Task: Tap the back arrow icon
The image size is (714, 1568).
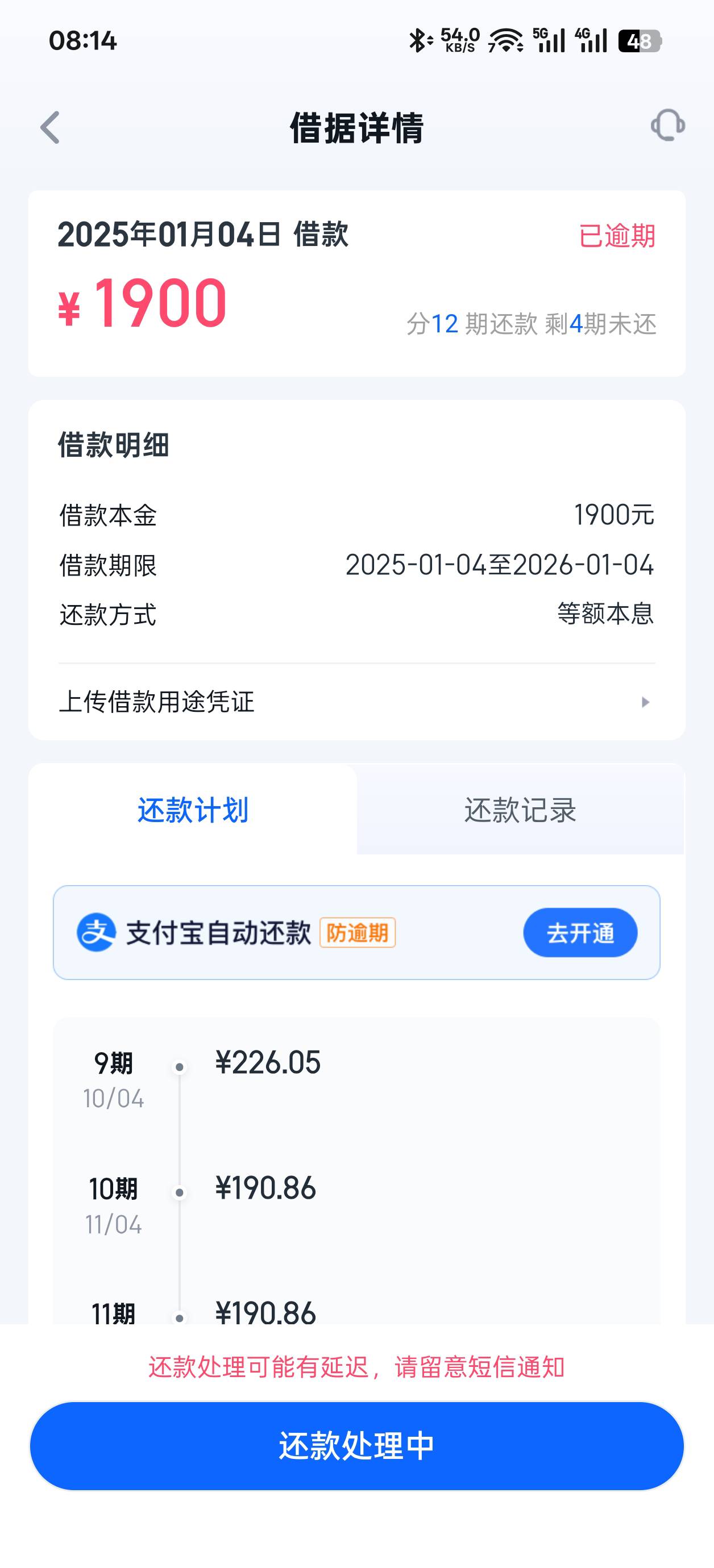Action: pos(51,128)
